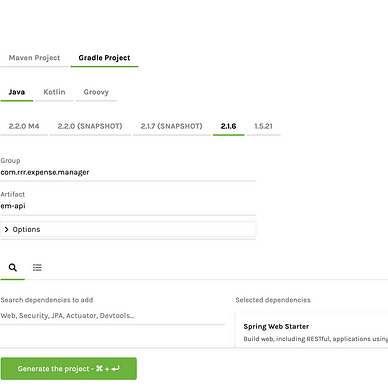Image resolution: width=388 pixels, height=388 pixels.
Task: Click the Artifact input field
Action: 128,206
